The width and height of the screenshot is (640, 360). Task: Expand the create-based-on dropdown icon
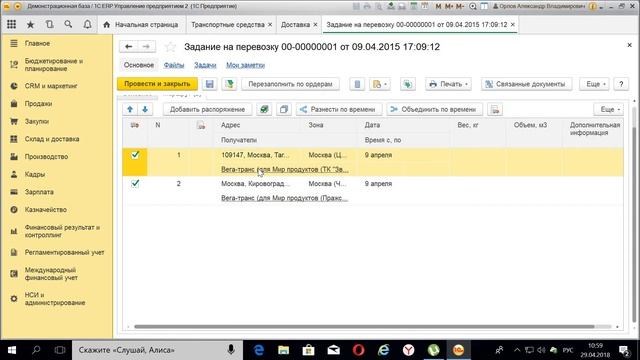coord(380,84)
